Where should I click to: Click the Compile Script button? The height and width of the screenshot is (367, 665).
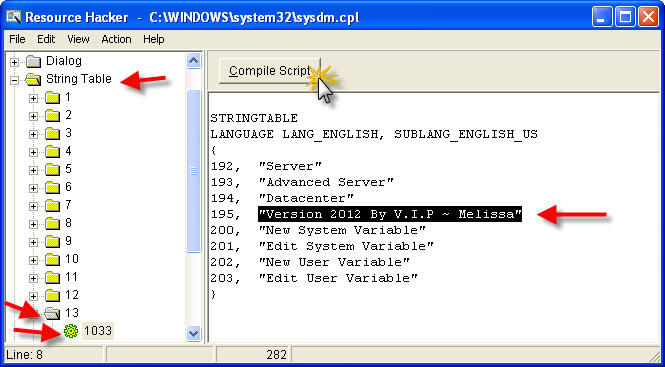coord(270,71)
